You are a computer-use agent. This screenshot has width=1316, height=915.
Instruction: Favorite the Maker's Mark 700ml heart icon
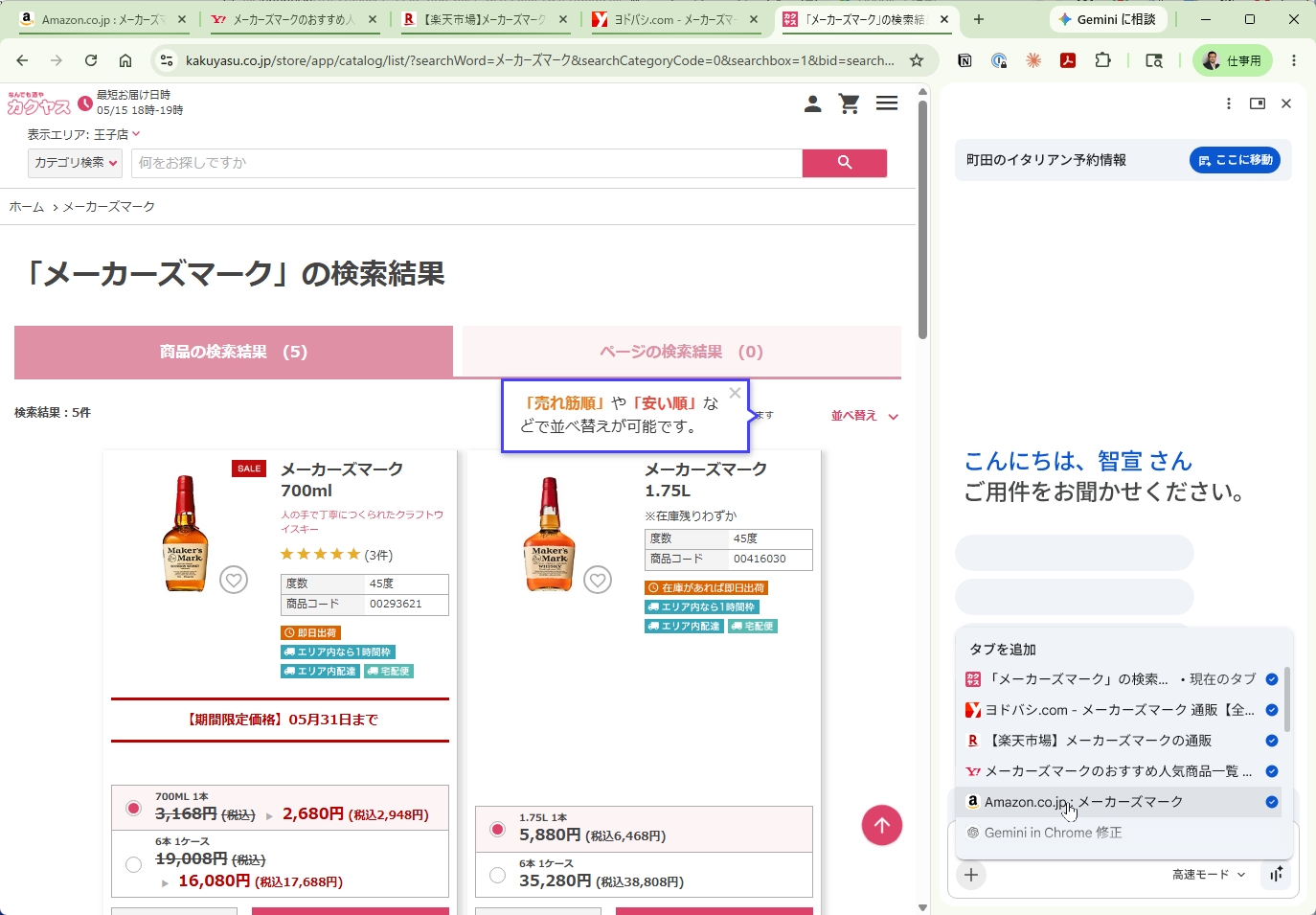tap(234, 580)
